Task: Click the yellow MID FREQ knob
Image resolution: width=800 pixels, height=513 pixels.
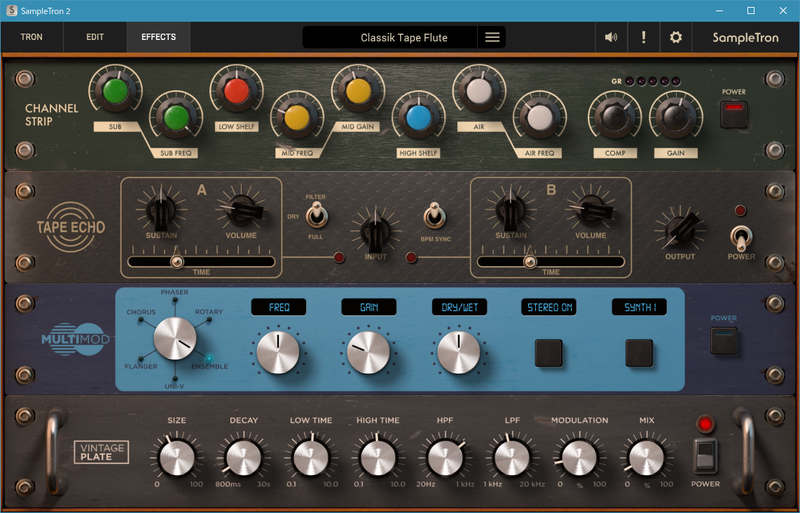Action: coord(297,118)
